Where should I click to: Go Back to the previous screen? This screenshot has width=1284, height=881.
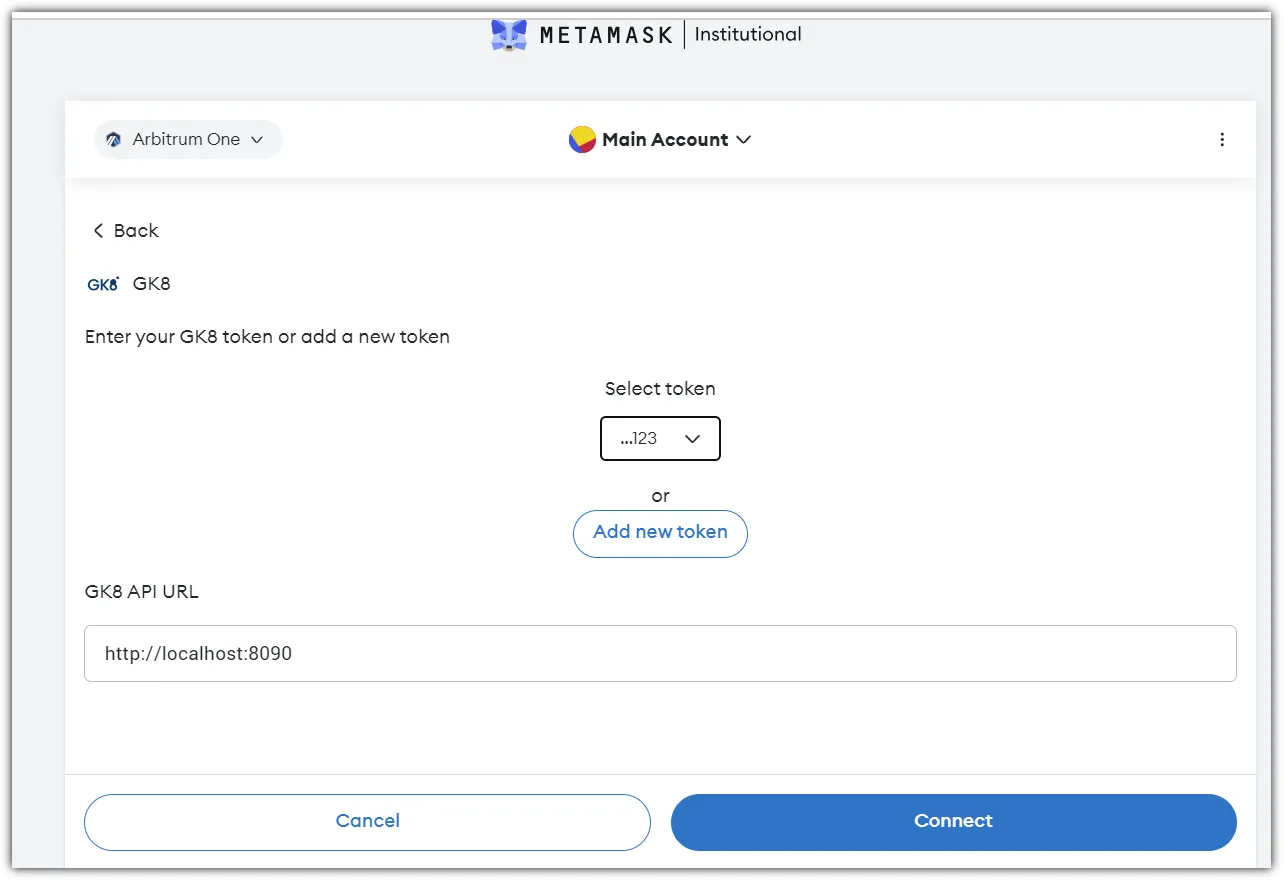click(125, 231)
